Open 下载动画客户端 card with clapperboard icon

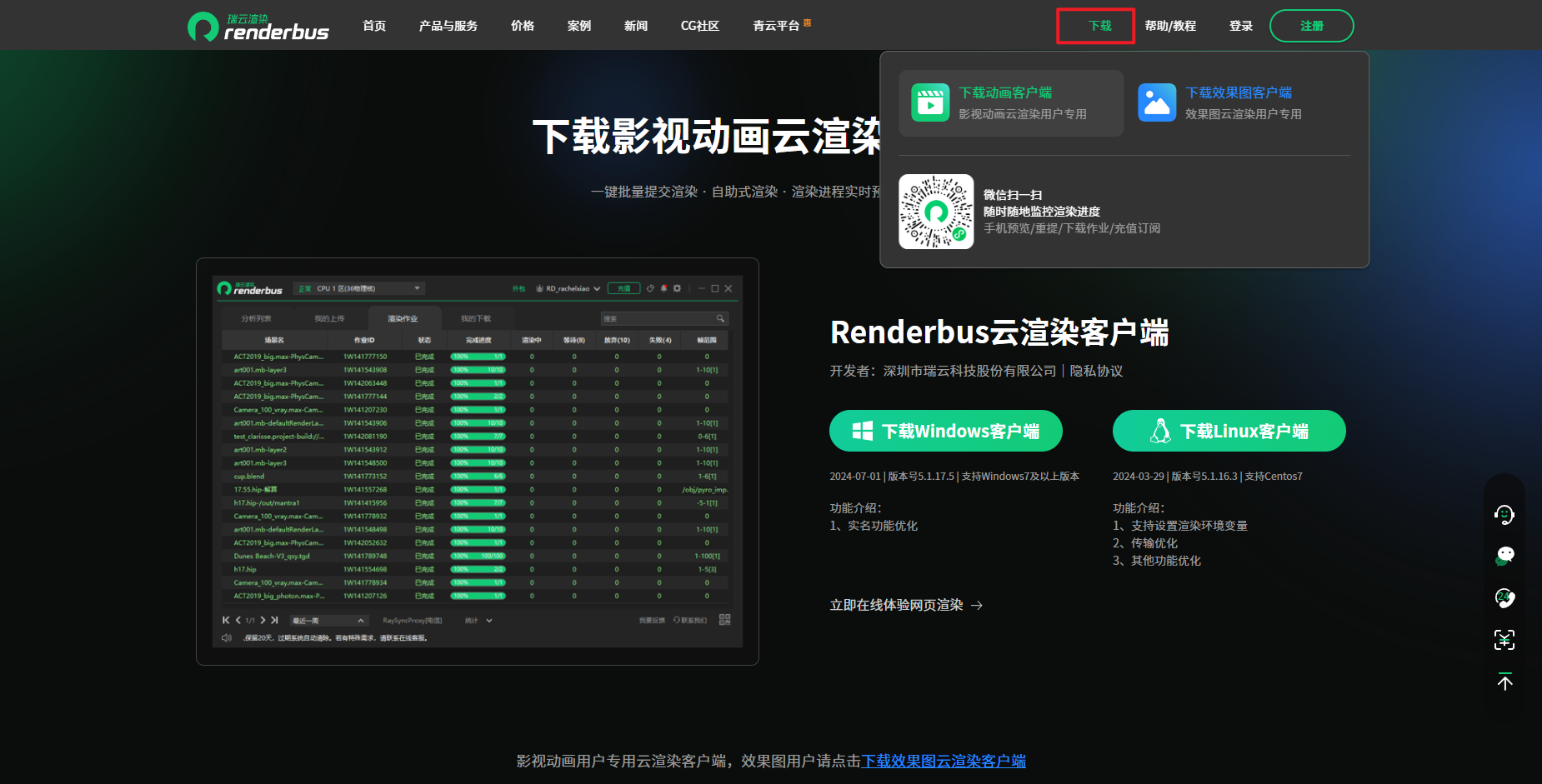click(x=1011, y=103)
